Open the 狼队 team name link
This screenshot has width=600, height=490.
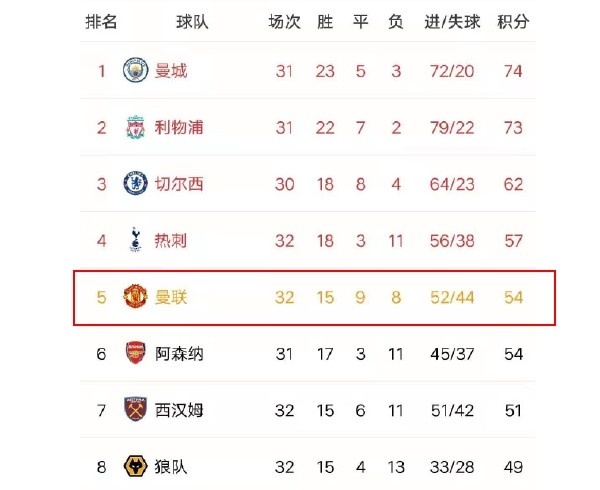(x=171, y=467)
